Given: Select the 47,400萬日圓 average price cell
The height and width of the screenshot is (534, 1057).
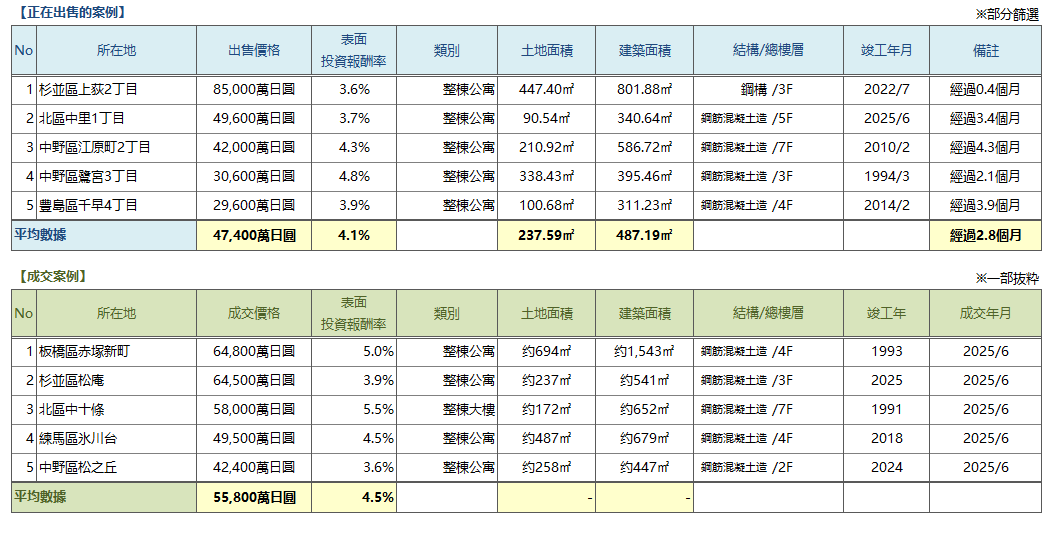Looking at the screenshot, I should tap(254, 236).
